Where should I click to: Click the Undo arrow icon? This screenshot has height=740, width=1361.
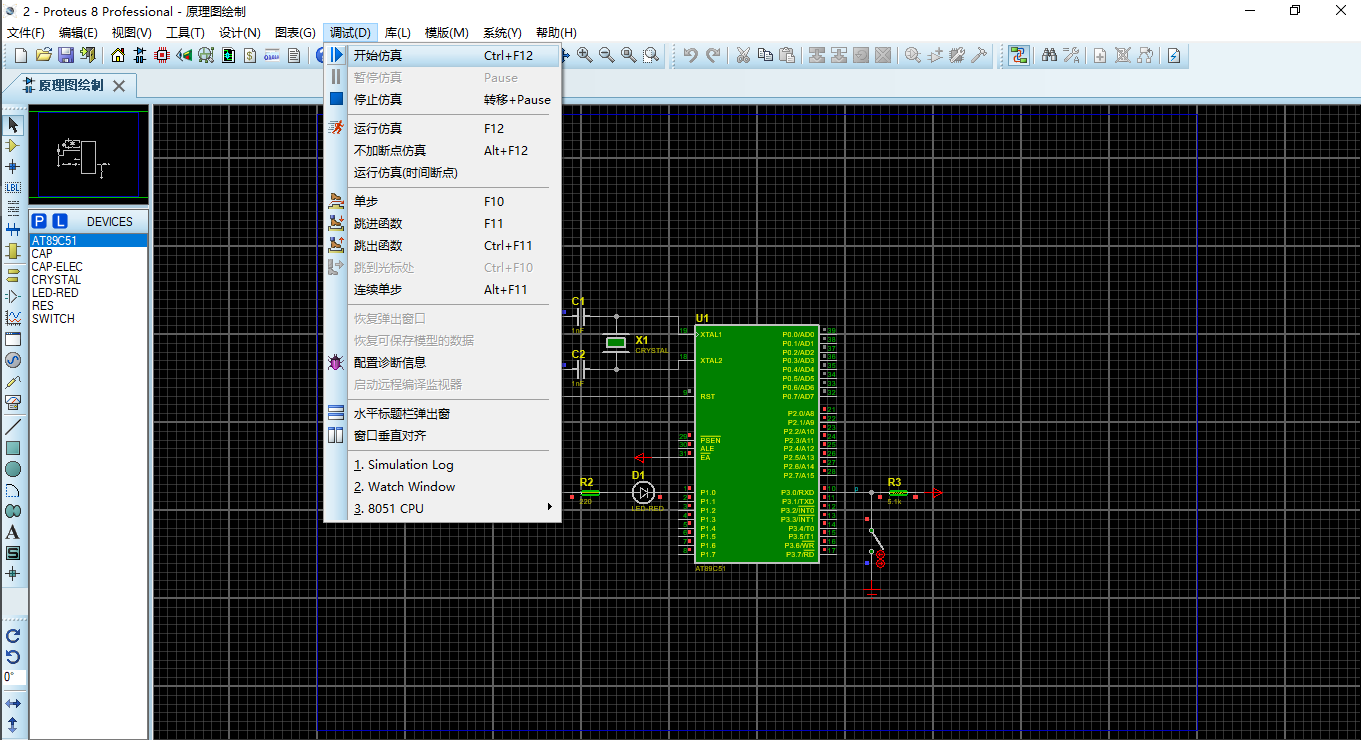[690, 56]
